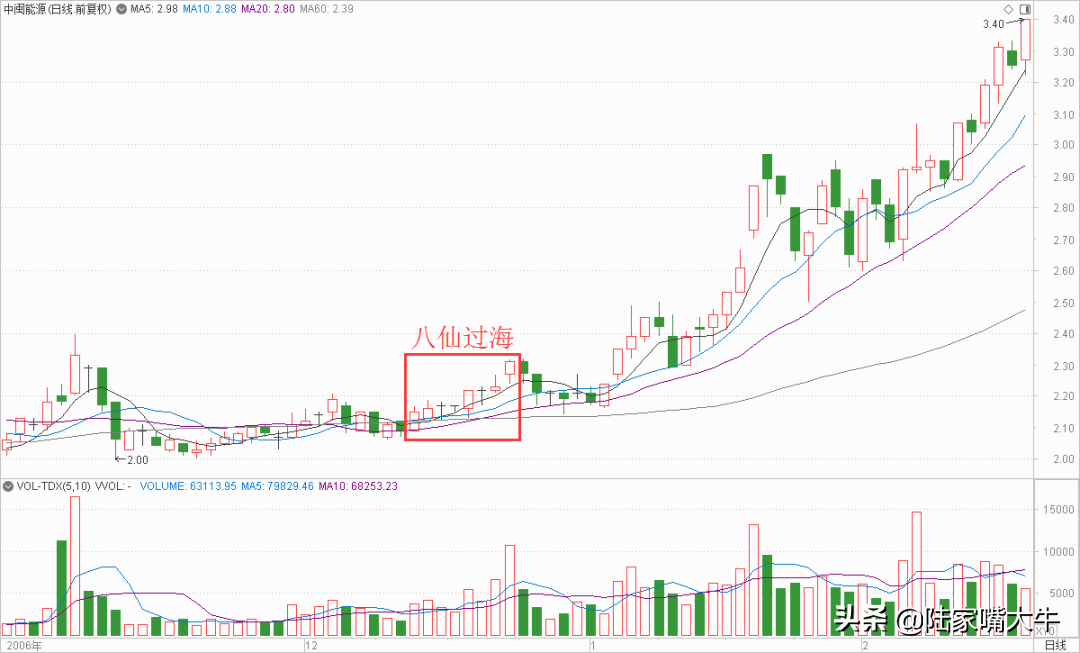
Task: Click the VVOL: - label in volume pane
Action: [113, 486]
